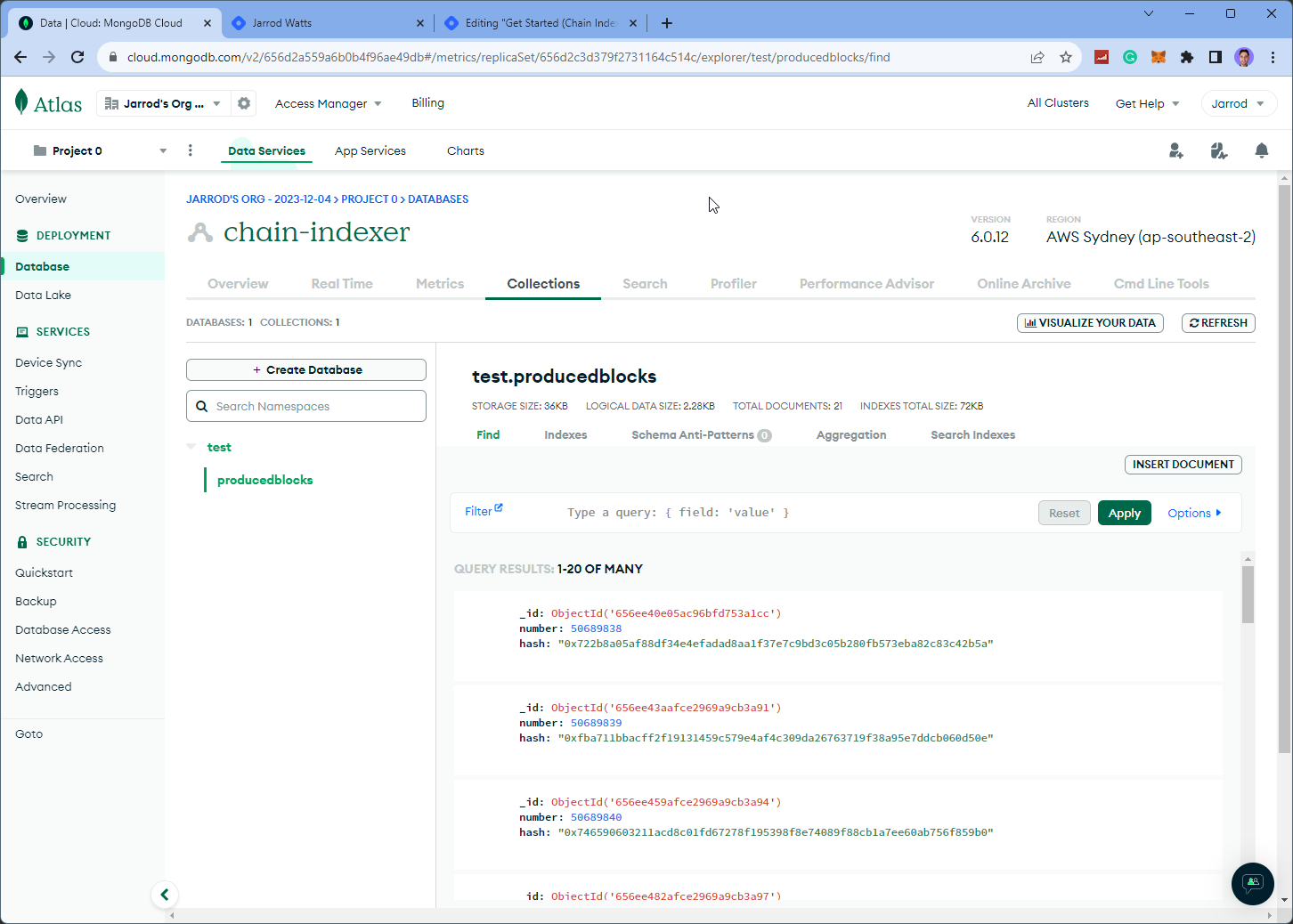Click the Apply button
The height and width of the screenshot is (924, 1293).
[1125, 513]
